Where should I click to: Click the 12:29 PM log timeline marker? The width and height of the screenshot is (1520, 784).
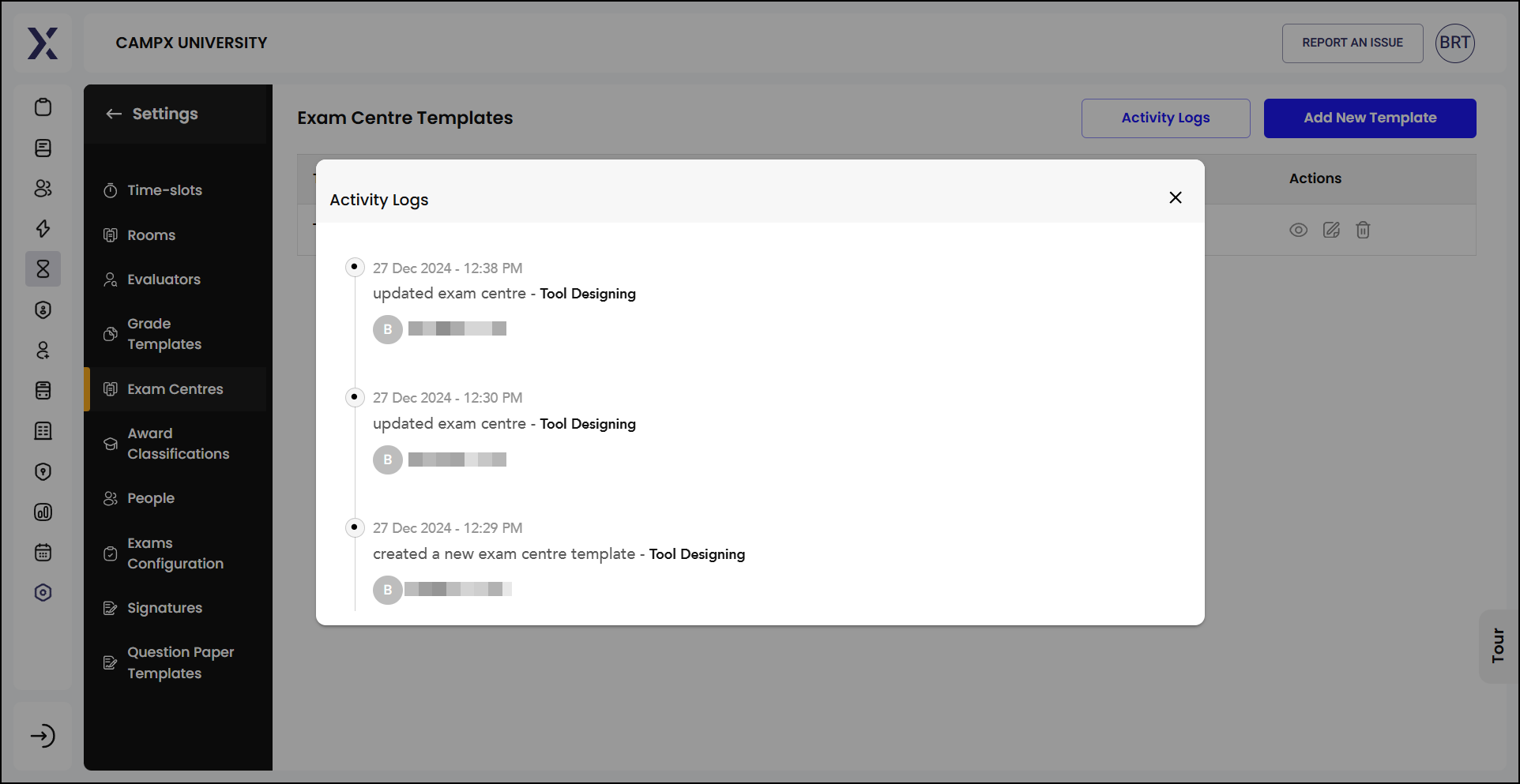(355, 527)
